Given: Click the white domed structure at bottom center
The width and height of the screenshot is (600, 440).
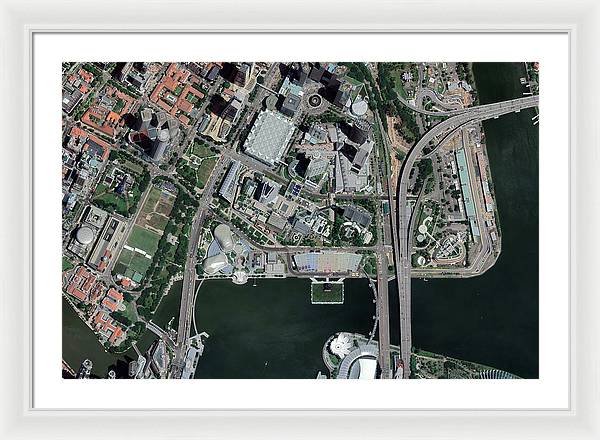Looking at the screenshot, I should click(x=342, y=346).
